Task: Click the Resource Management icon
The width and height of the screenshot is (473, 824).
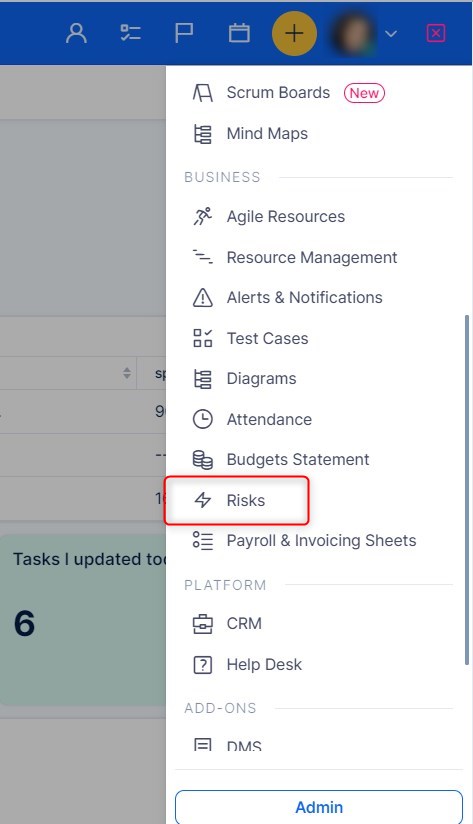Action: coord(202,258)
